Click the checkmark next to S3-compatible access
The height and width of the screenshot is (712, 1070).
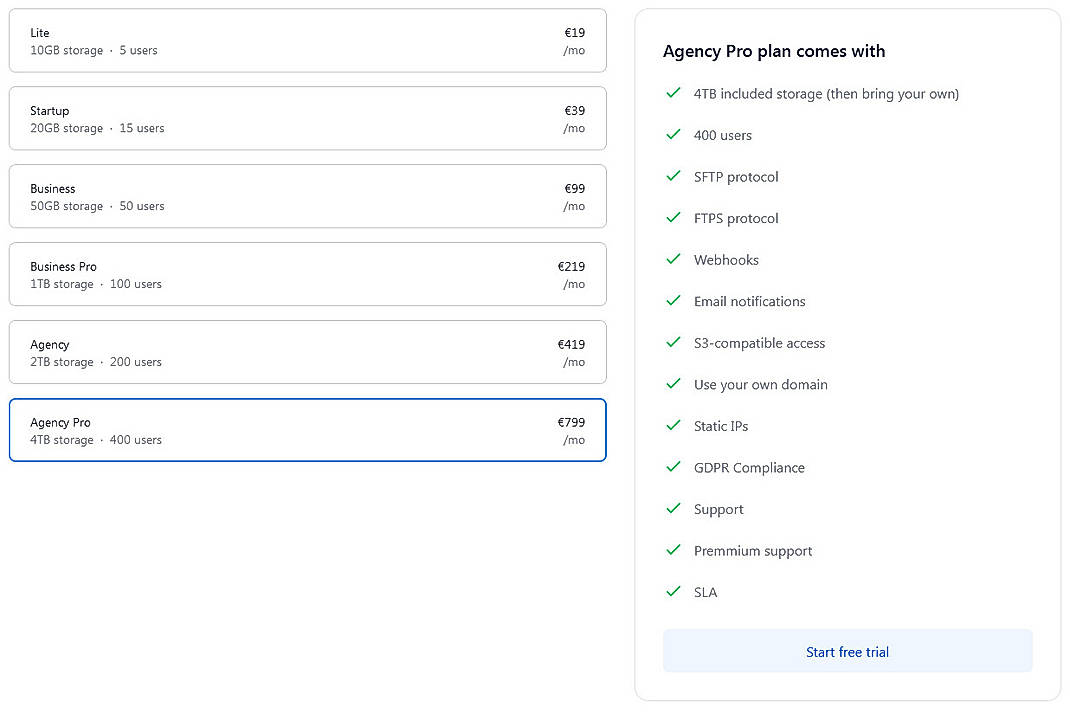pos(673,342)
